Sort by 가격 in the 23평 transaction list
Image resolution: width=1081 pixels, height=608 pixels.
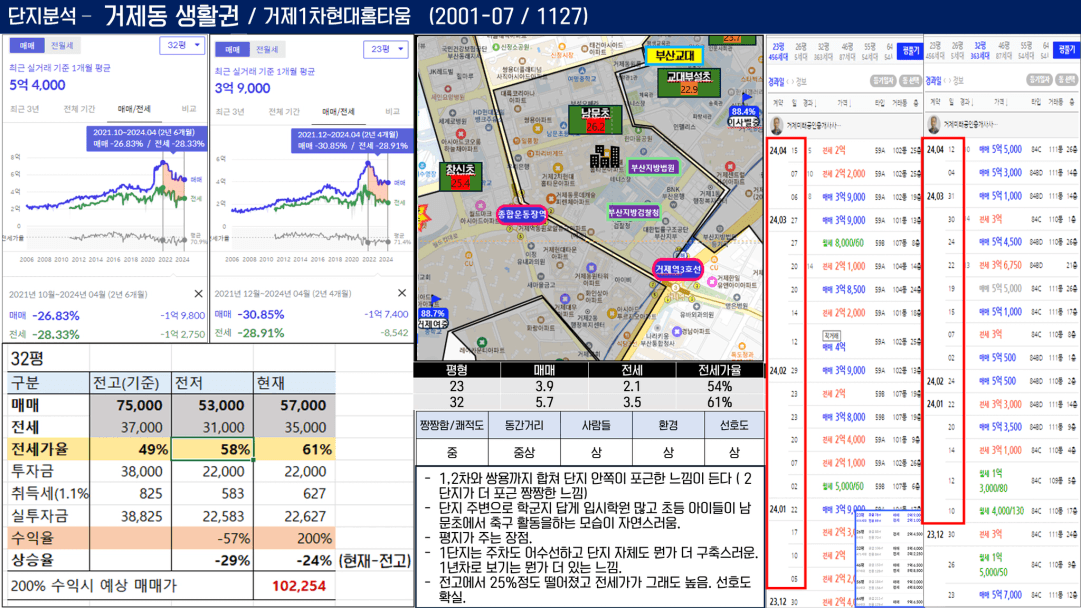point(844,103)
